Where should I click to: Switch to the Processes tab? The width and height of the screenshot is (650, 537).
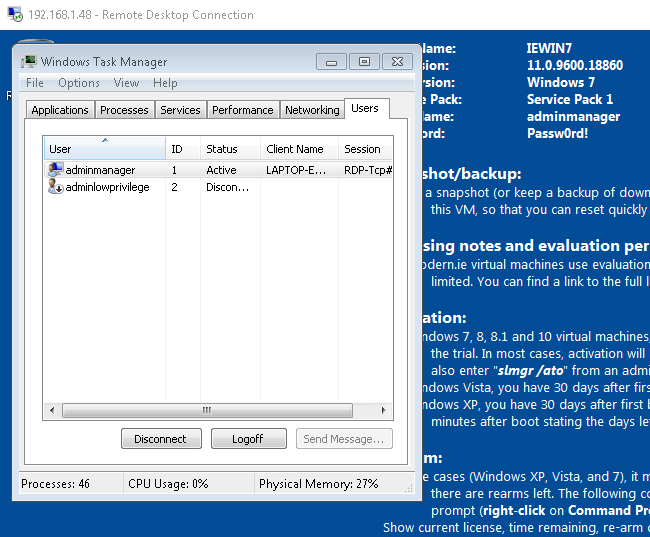point(124,110)
